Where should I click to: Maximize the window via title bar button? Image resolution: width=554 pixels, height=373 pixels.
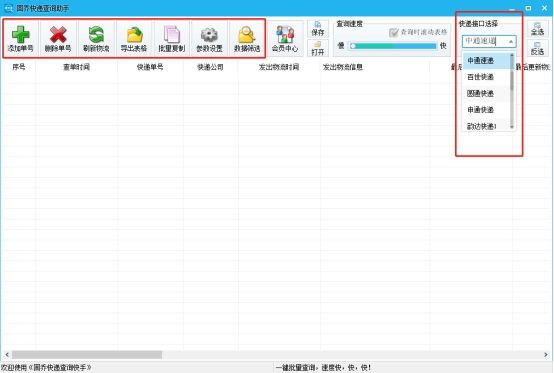(x=528, y=8)
